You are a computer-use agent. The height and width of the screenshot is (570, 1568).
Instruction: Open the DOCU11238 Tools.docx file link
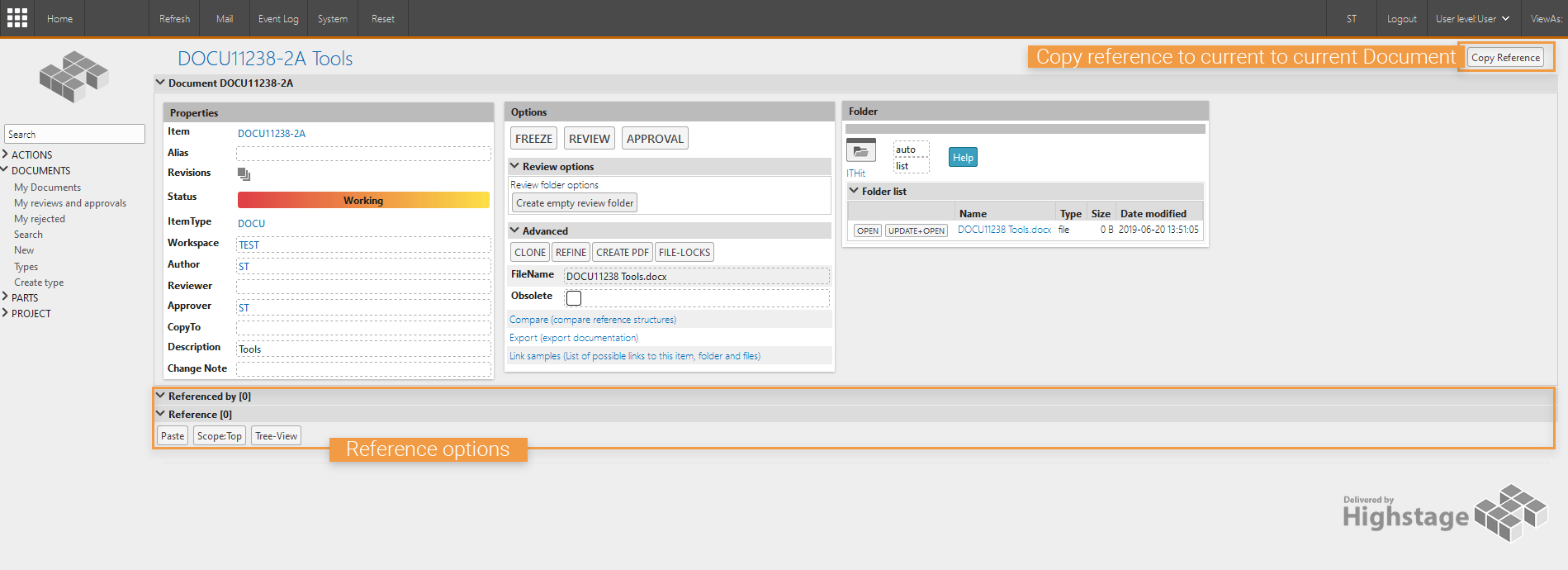tap(1004, 230)
